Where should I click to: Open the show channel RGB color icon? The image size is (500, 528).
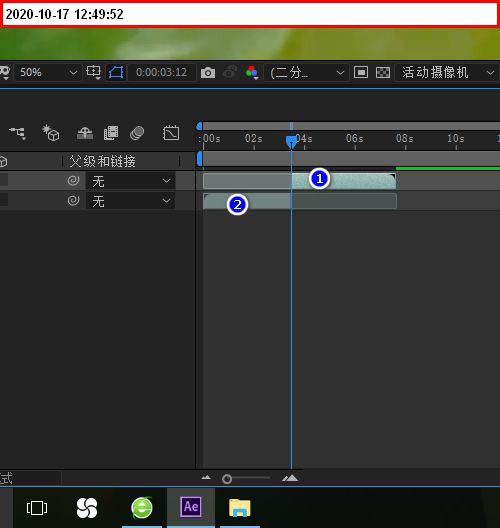coord(252,72)
